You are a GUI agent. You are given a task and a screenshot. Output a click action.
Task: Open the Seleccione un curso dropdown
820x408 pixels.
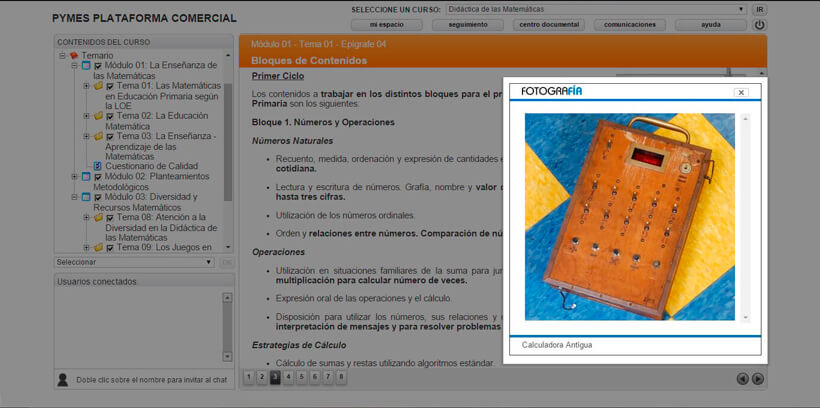pyautogui.click(x=596, y=9)
